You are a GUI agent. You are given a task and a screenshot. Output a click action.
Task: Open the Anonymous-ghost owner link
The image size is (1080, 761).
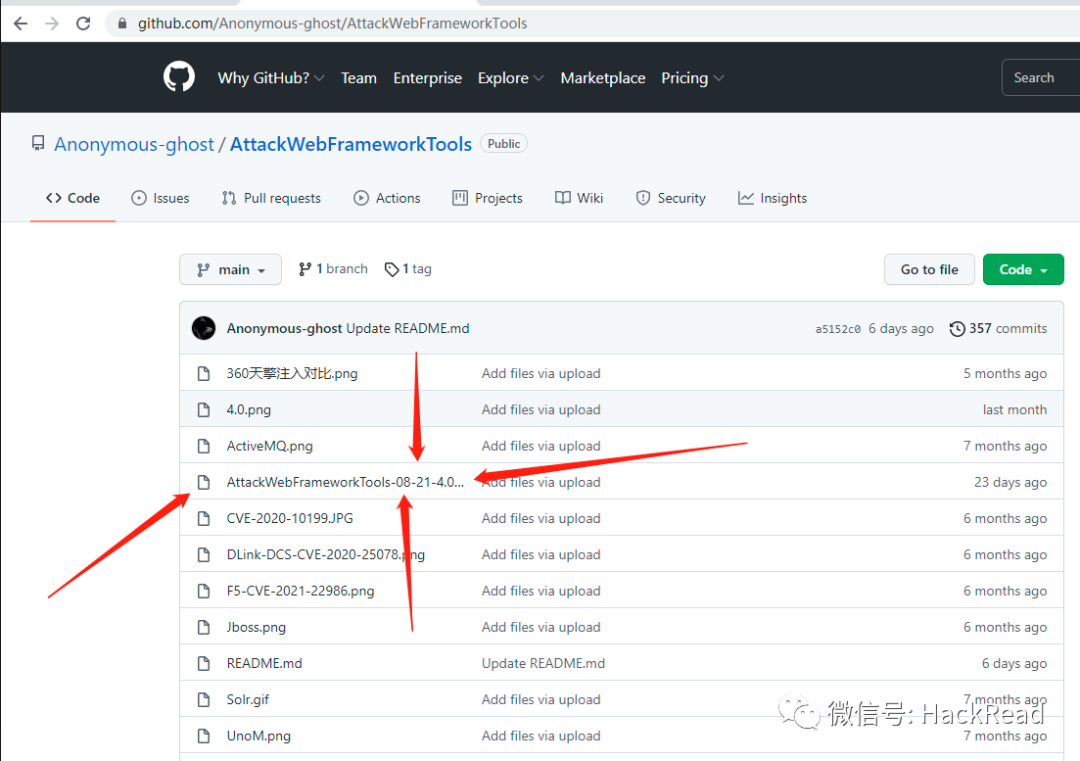point(134,144)
